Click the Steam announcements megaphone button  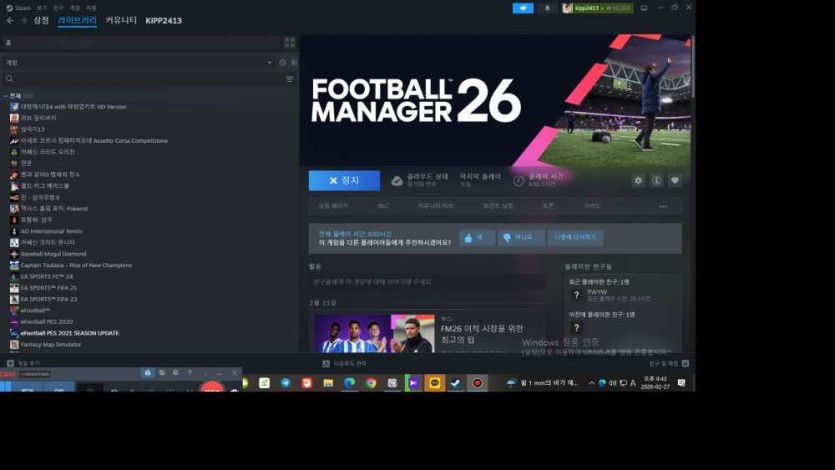(522, 8)
